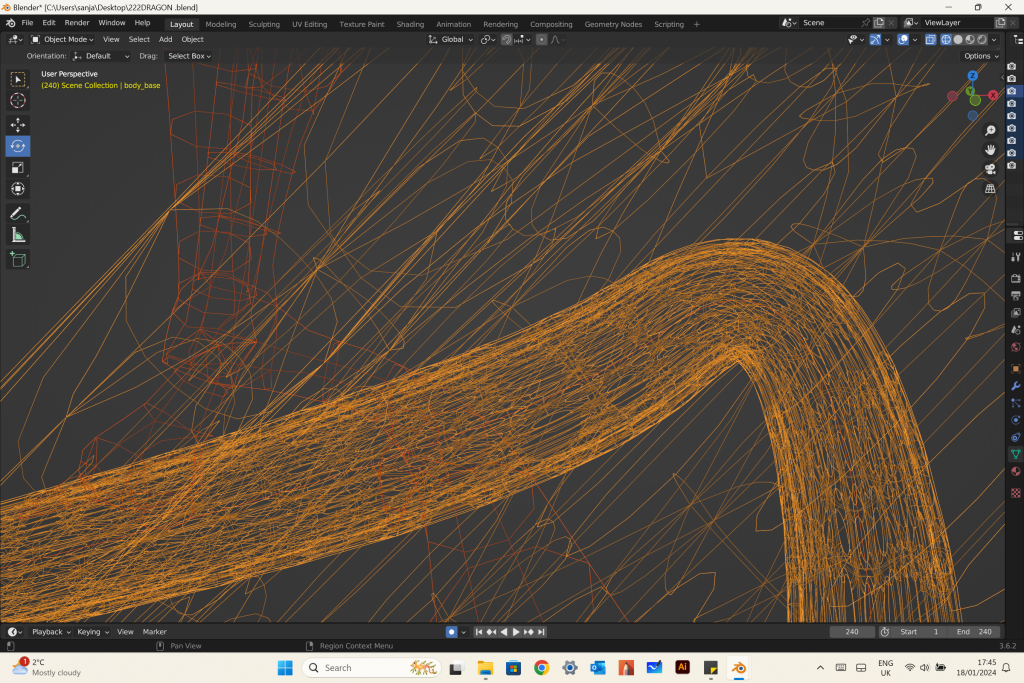Open the Scene properties tab
Image resolution: width=1024 pixels, height=683 pixels.
tap(1016, 330)
